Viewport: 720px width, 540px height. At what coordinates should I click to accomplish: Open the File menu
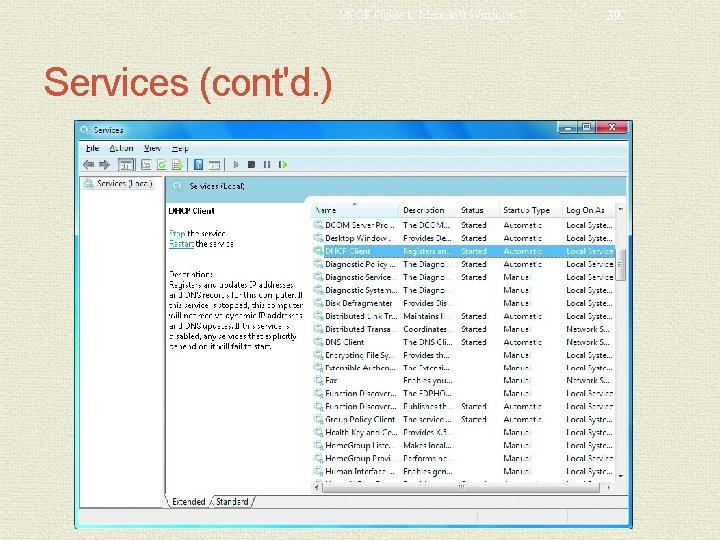point(92,148)
